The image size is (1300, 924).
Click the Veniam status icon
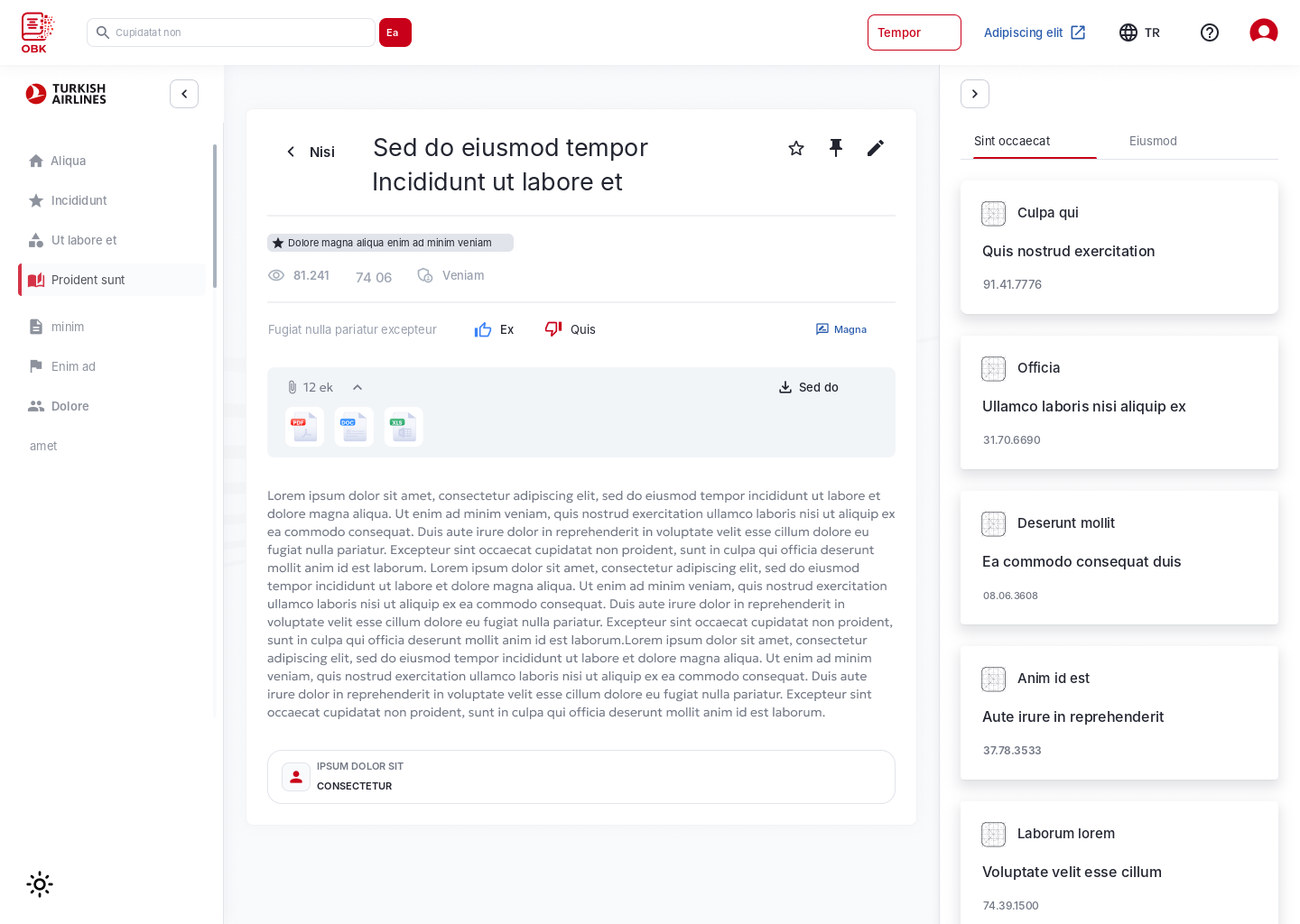click(x=425, y=275)
